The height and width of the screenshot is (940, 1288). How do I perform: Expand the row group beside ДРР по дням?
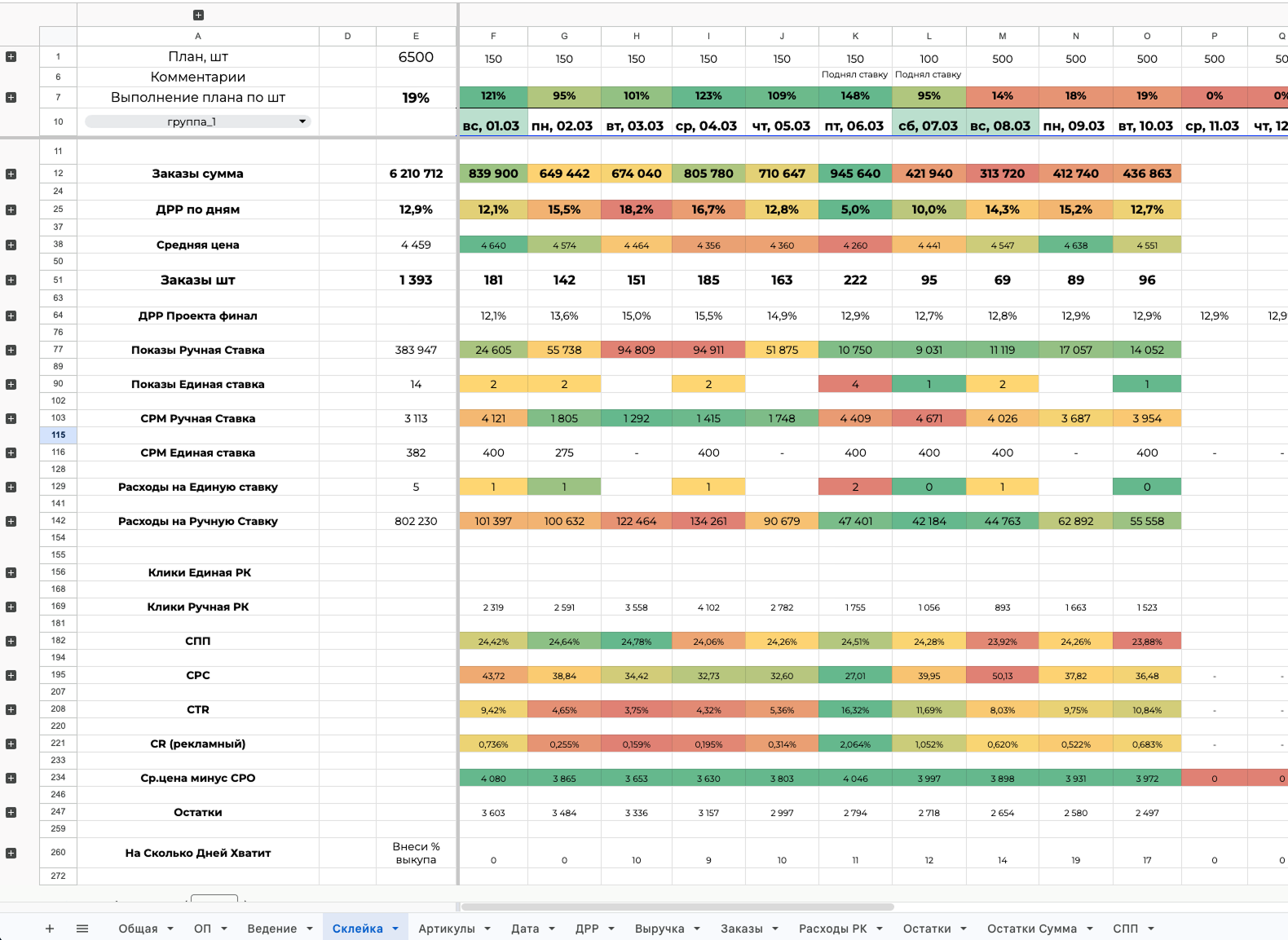tap(11, 210)
